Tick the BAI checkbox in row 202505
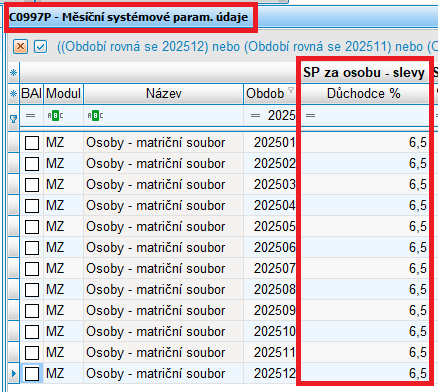This screenshot has height=392, width=438. (x=32, y=227)
